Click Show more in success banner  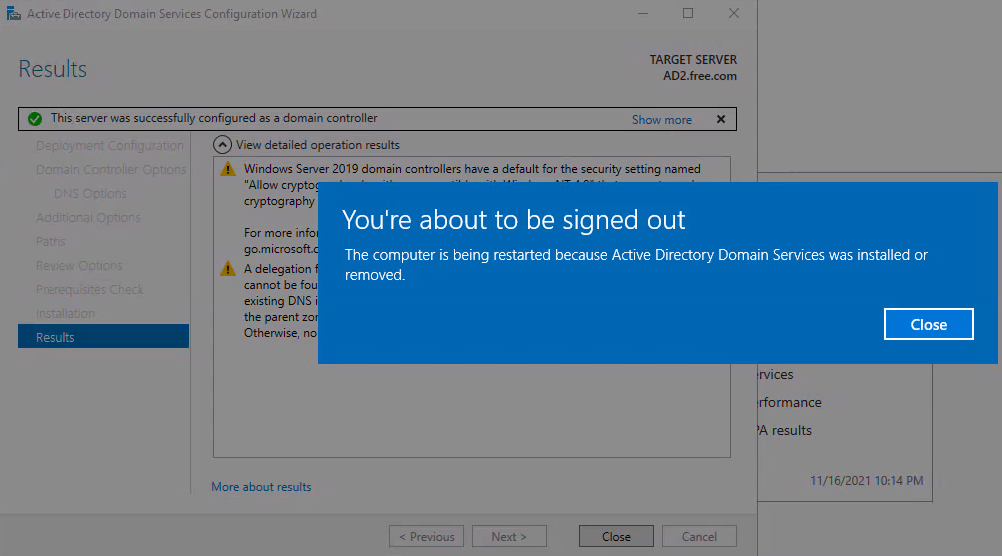pyautogui.click(x=661, y=120)
